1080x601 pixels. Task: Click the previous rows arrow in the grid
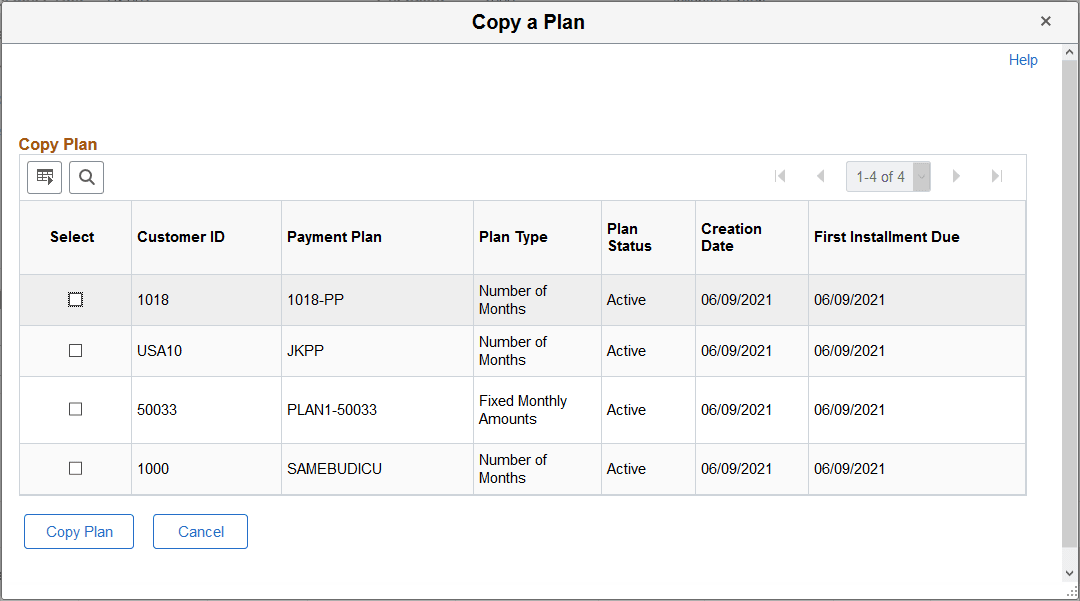(821, 176)
